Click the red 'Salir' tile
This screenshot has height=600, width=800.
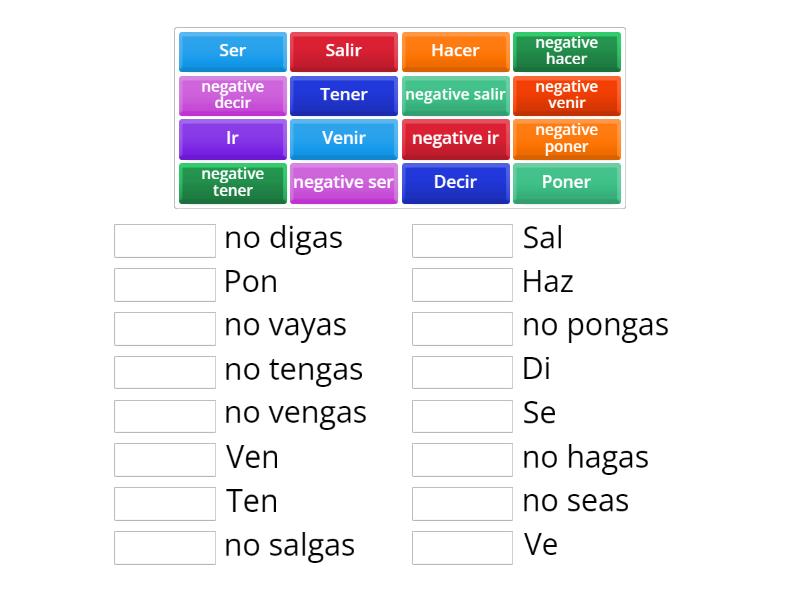pos(343,51)
